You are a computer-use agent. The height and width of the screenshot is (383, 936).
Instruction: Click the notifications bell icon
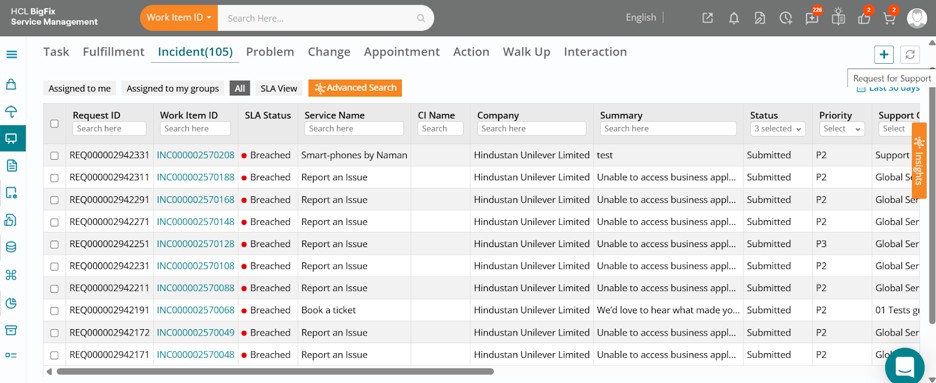(734, 18)
